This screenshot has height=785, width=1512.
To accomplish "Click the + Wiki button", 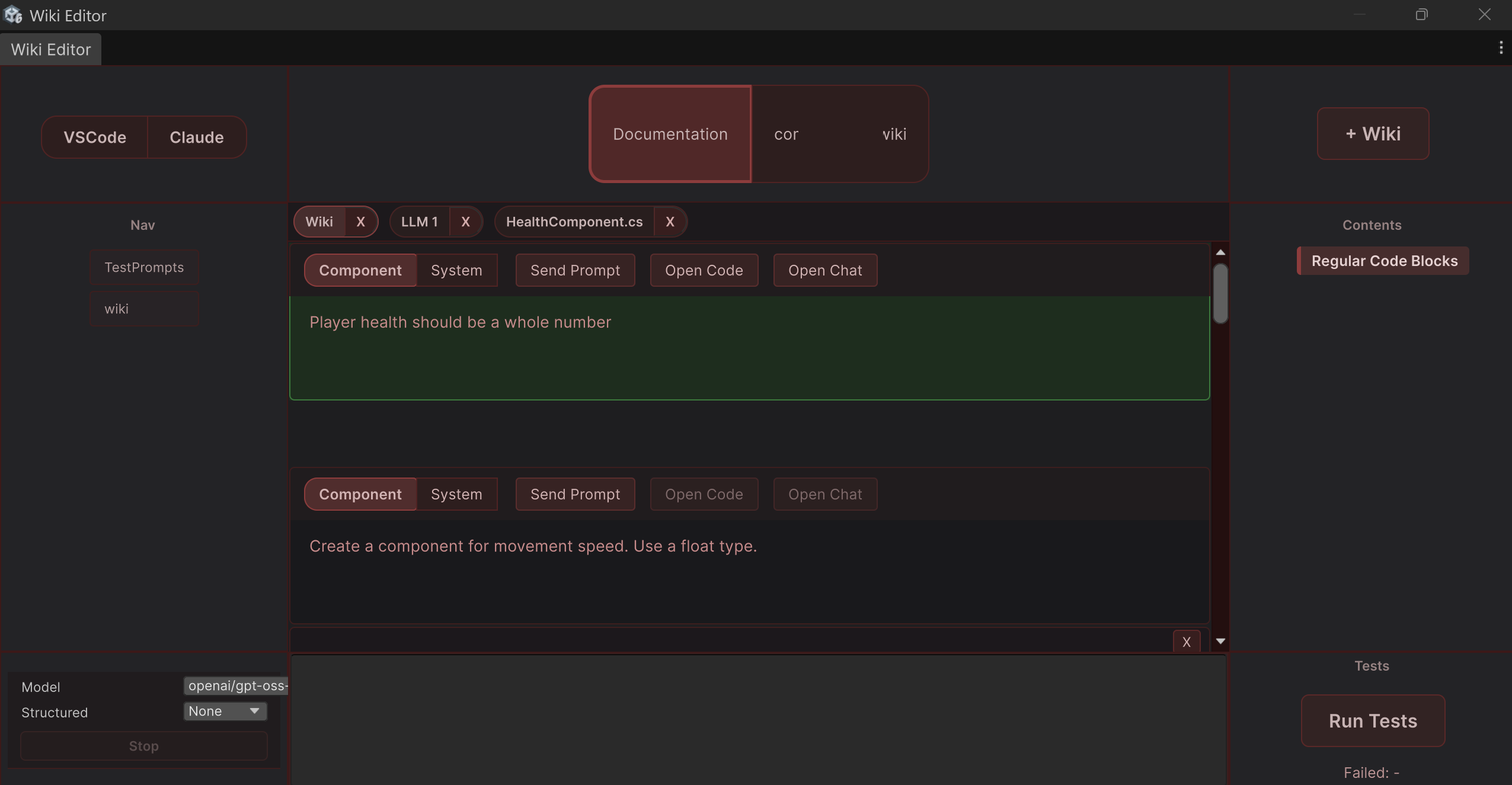I will click(1373, 134).
